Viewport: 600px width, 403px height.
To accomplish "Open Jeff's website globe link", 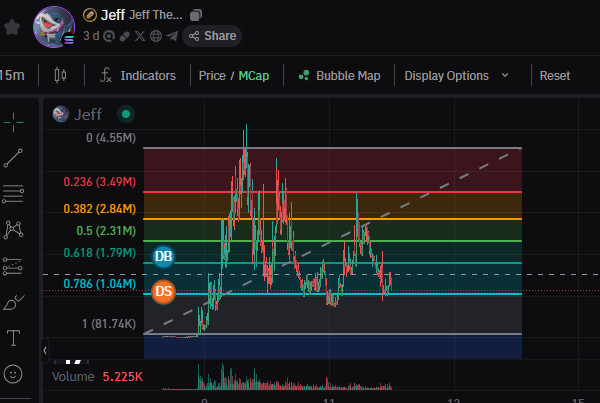I will [156, 36].
